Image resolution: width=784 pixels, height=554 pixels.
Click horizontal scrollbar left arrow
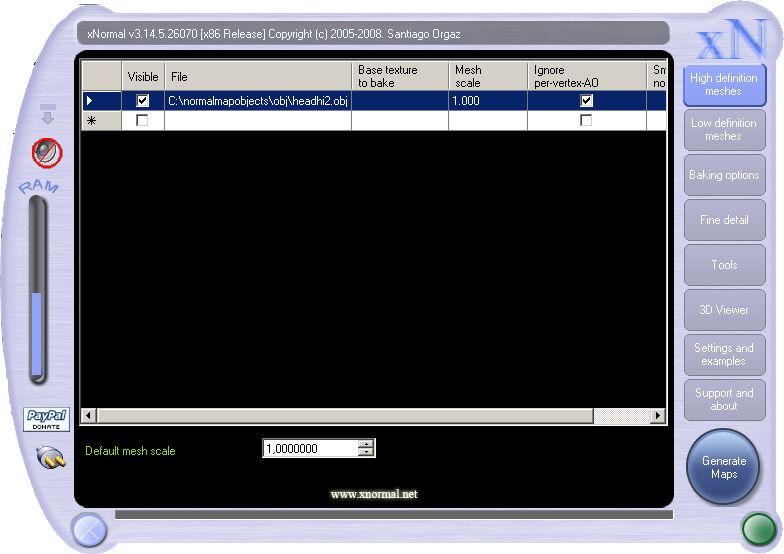click(88, 416)
